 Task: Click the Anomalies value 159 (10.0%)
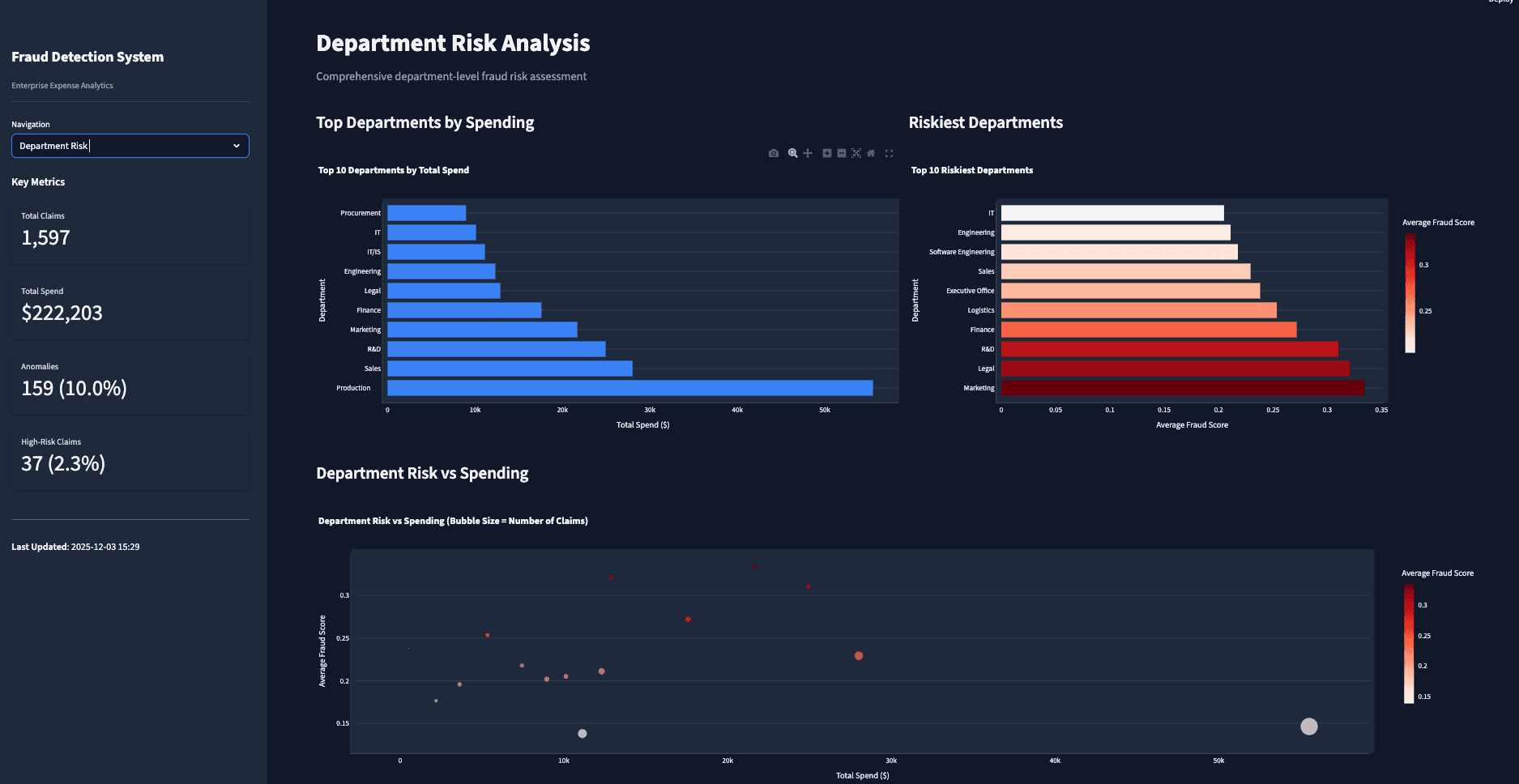pyautogui.click(x=74, y=388)
